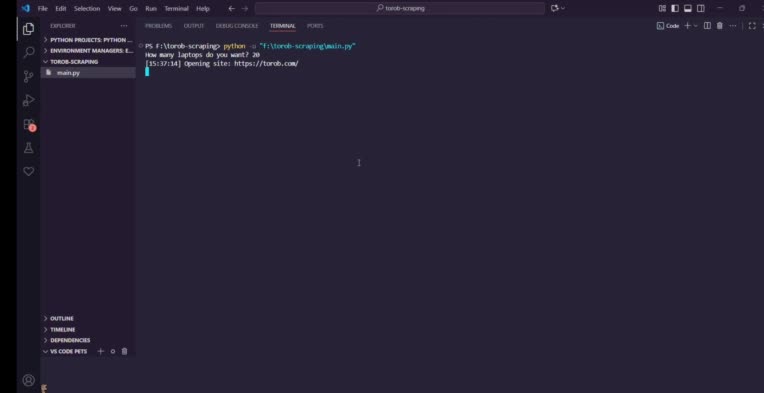Open Explorer more actions ellipsis
The image size is (764, 393).
click(124, 26)
